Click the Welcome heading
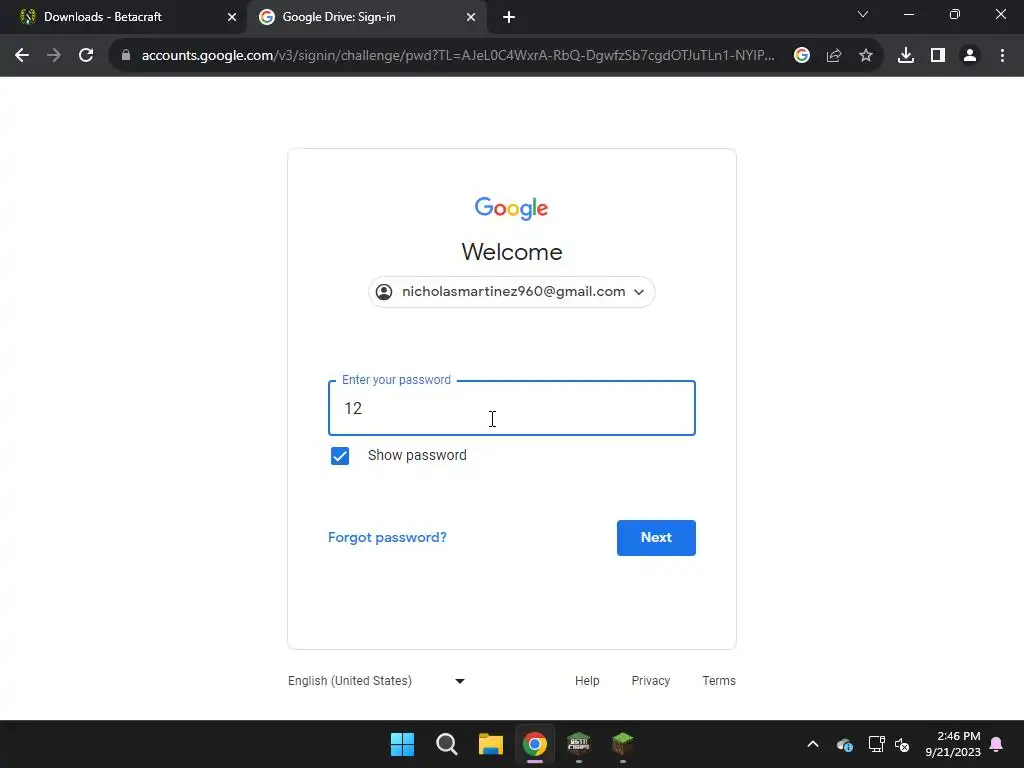Image resolution: width=1024 pixels, height=768 pixels. point(511,252)
